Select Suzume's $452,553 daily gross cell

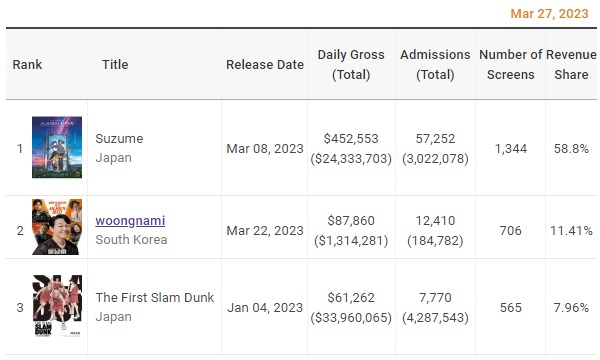pos(351,138)
